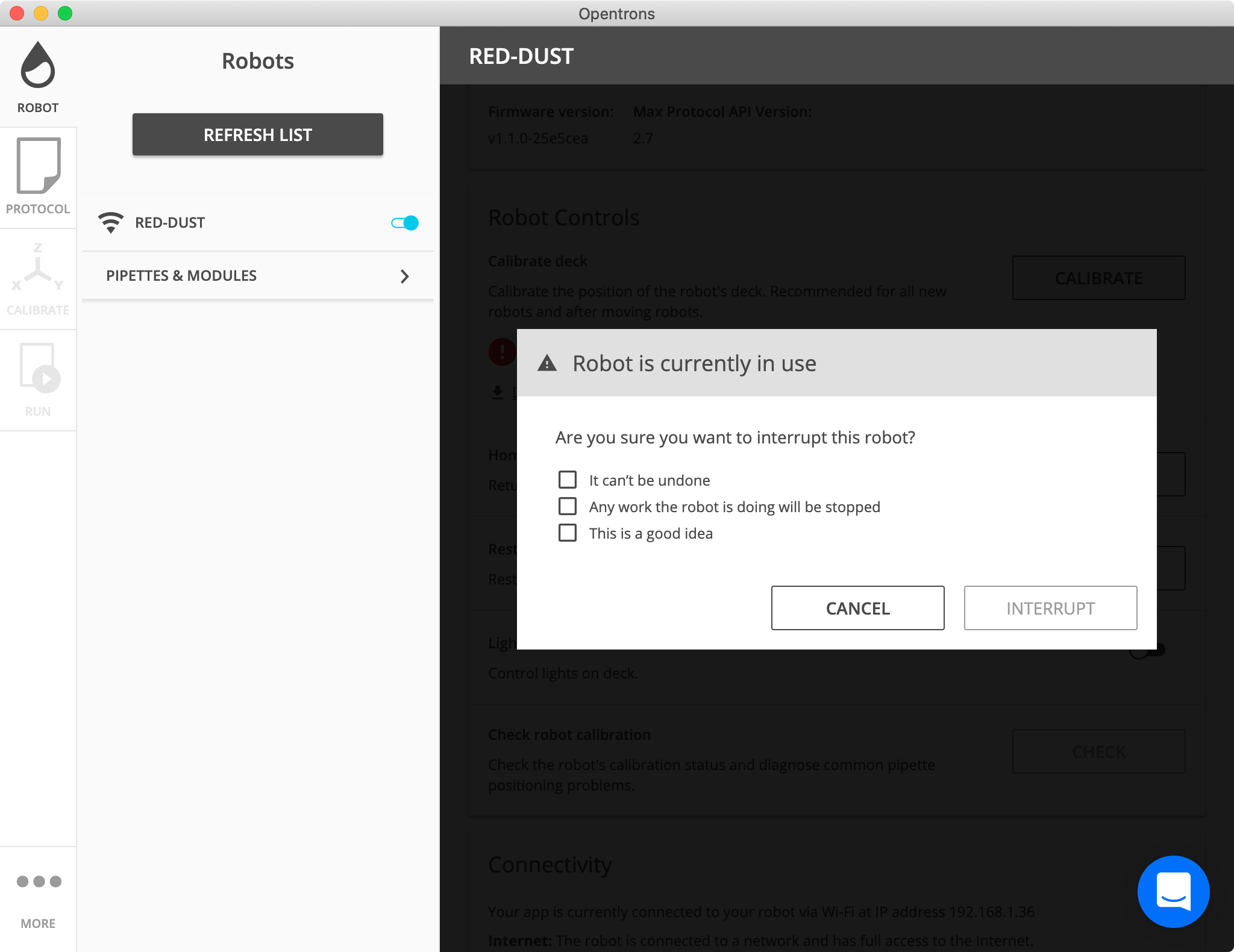Click Wi-Fi icon beside RED-DUST
Image resolution: width=1234 pixels, height=952 pixels.
point(111,223)
